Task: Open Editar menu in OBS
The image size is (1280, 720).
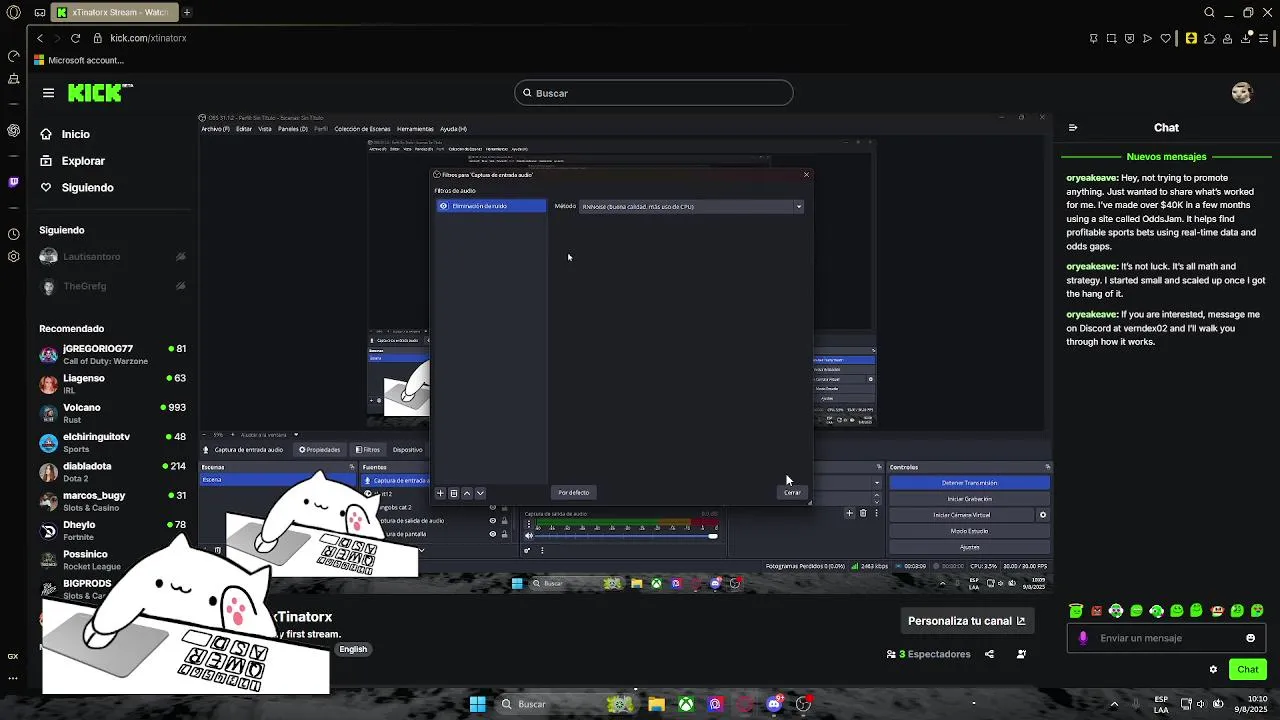Action: point(244,129)
